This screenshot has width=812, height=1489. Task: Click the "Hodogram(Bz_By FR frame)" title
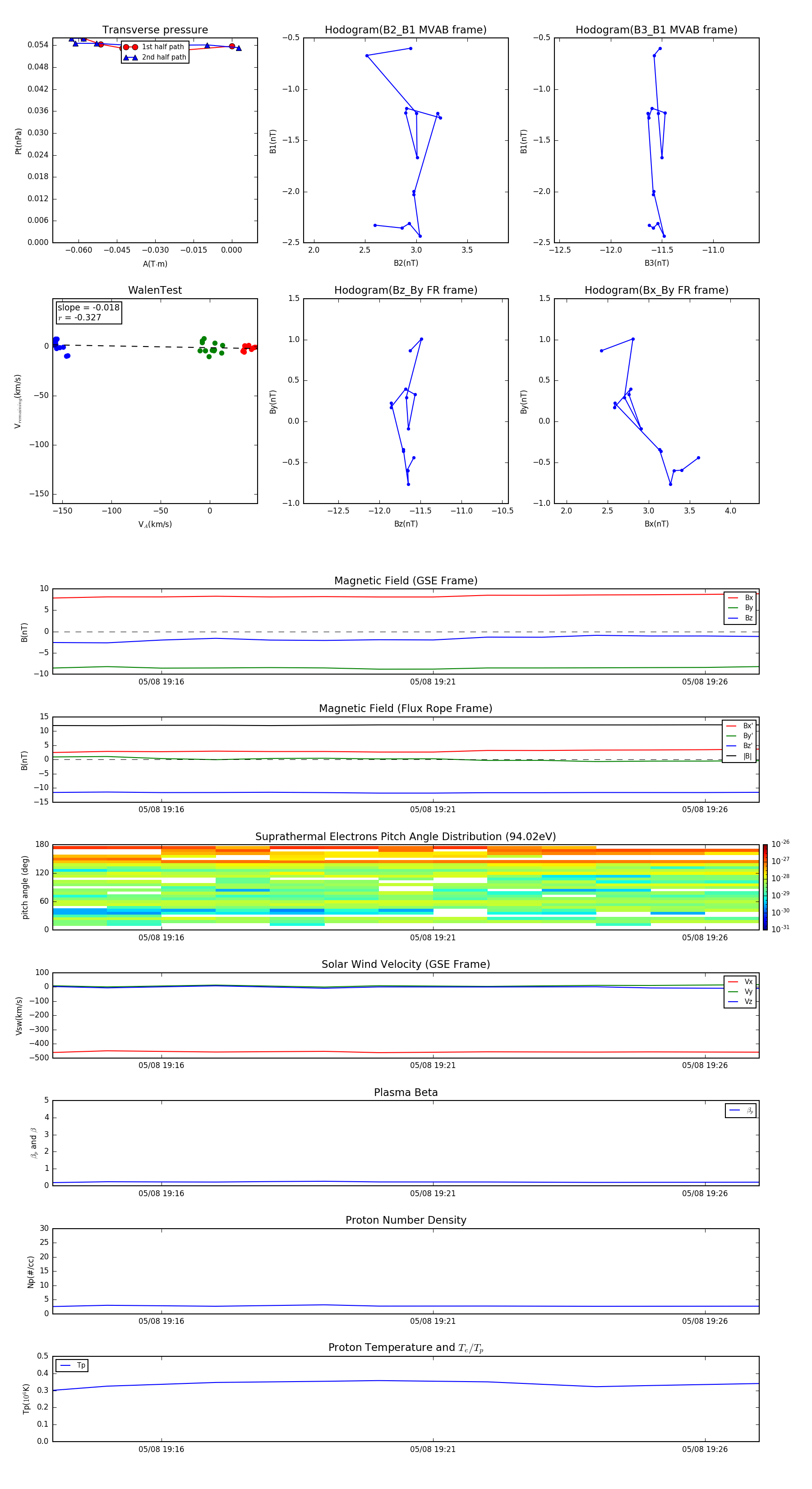click(406, 290)
